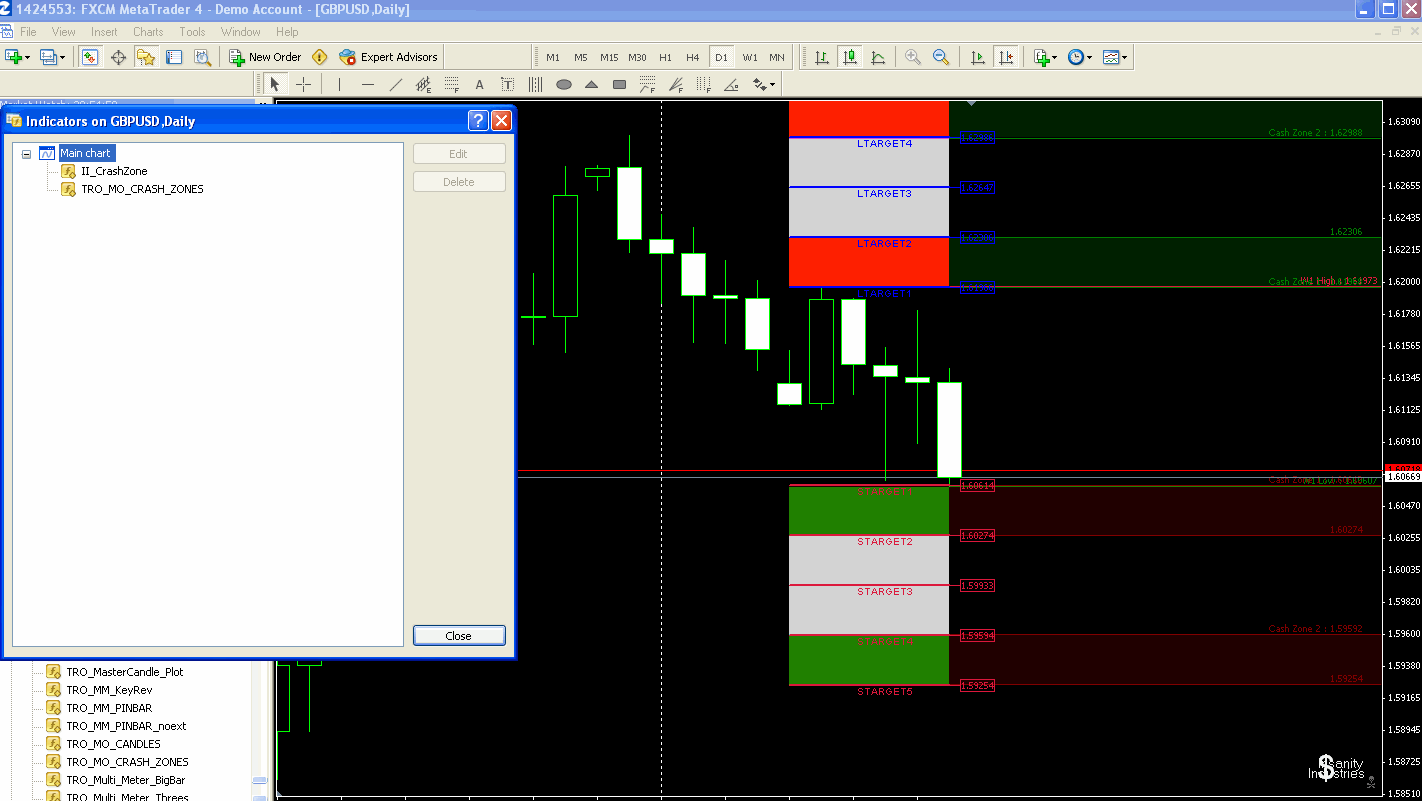Open the Periods clock icon
Viewport: 1422px width, 801px height.
1075,57
